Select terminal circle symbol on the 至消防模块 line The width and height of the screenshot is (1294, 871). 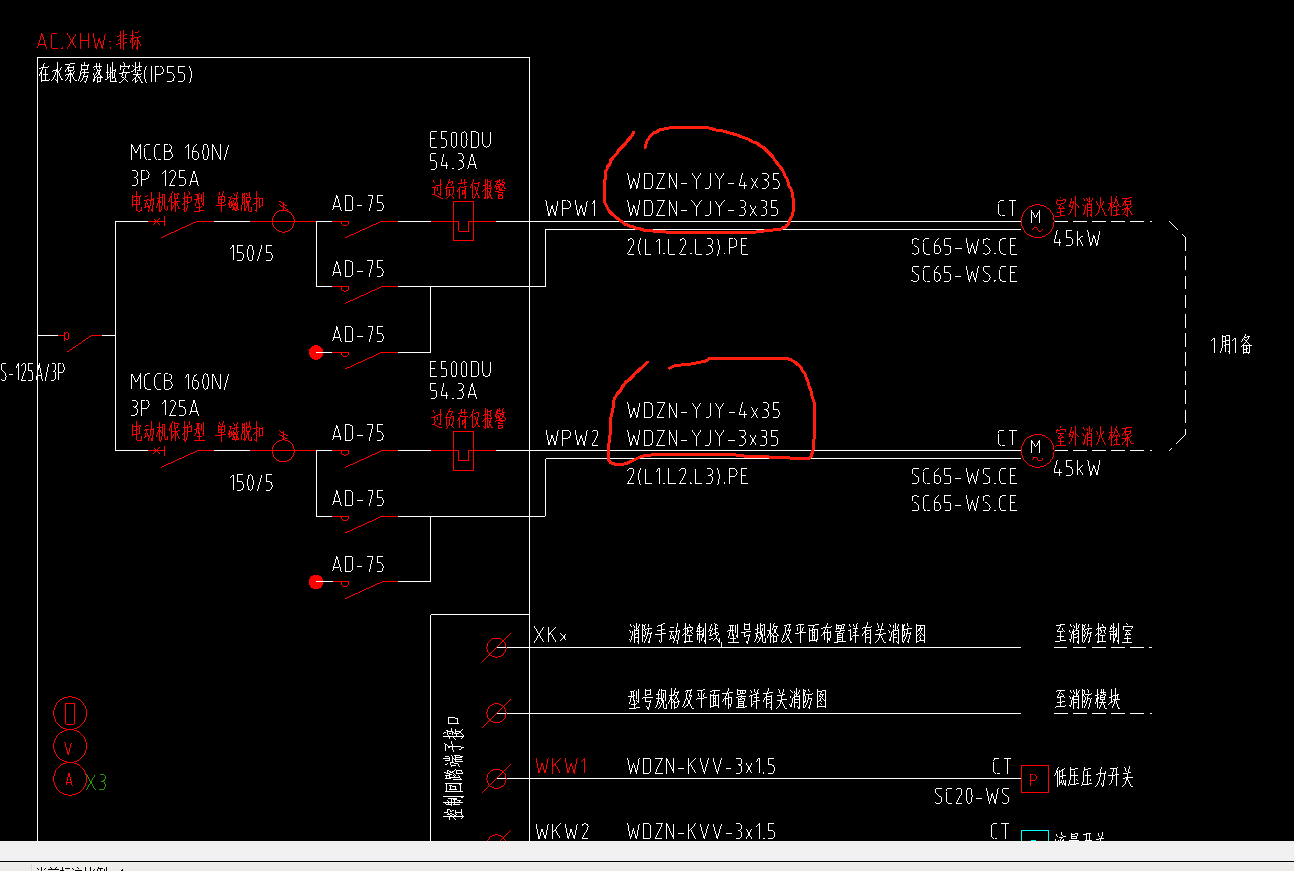pos(495,713)
